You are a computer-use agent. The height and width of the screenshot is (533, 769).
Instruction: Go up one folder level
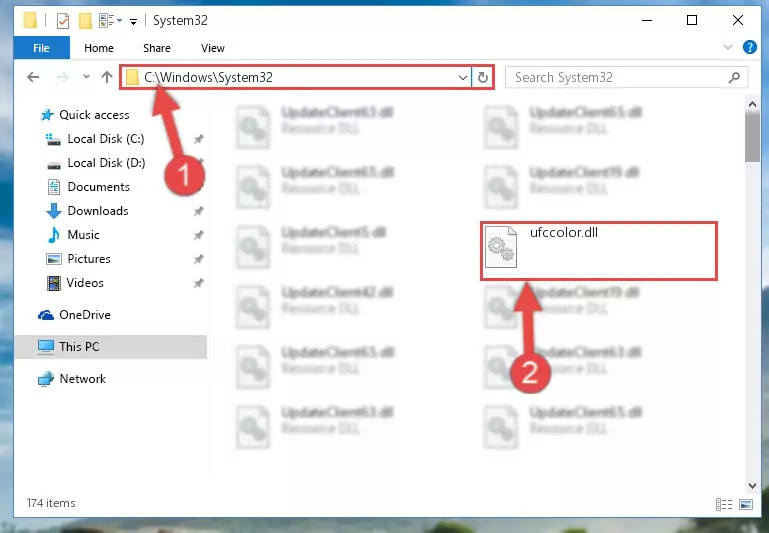coord(107,77)
